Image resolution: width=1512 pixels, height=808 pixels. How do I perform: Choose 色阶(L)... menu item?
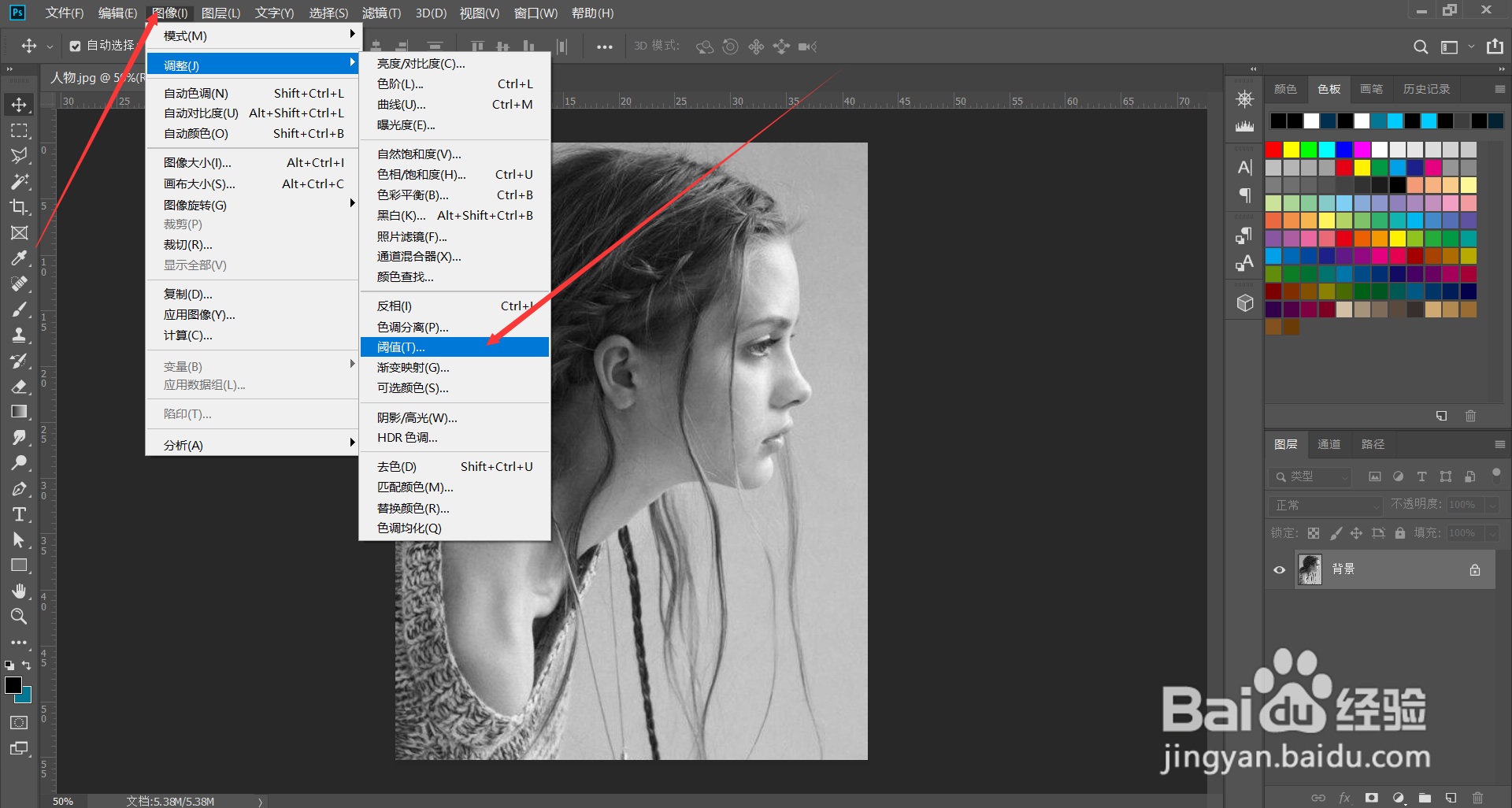454,83
